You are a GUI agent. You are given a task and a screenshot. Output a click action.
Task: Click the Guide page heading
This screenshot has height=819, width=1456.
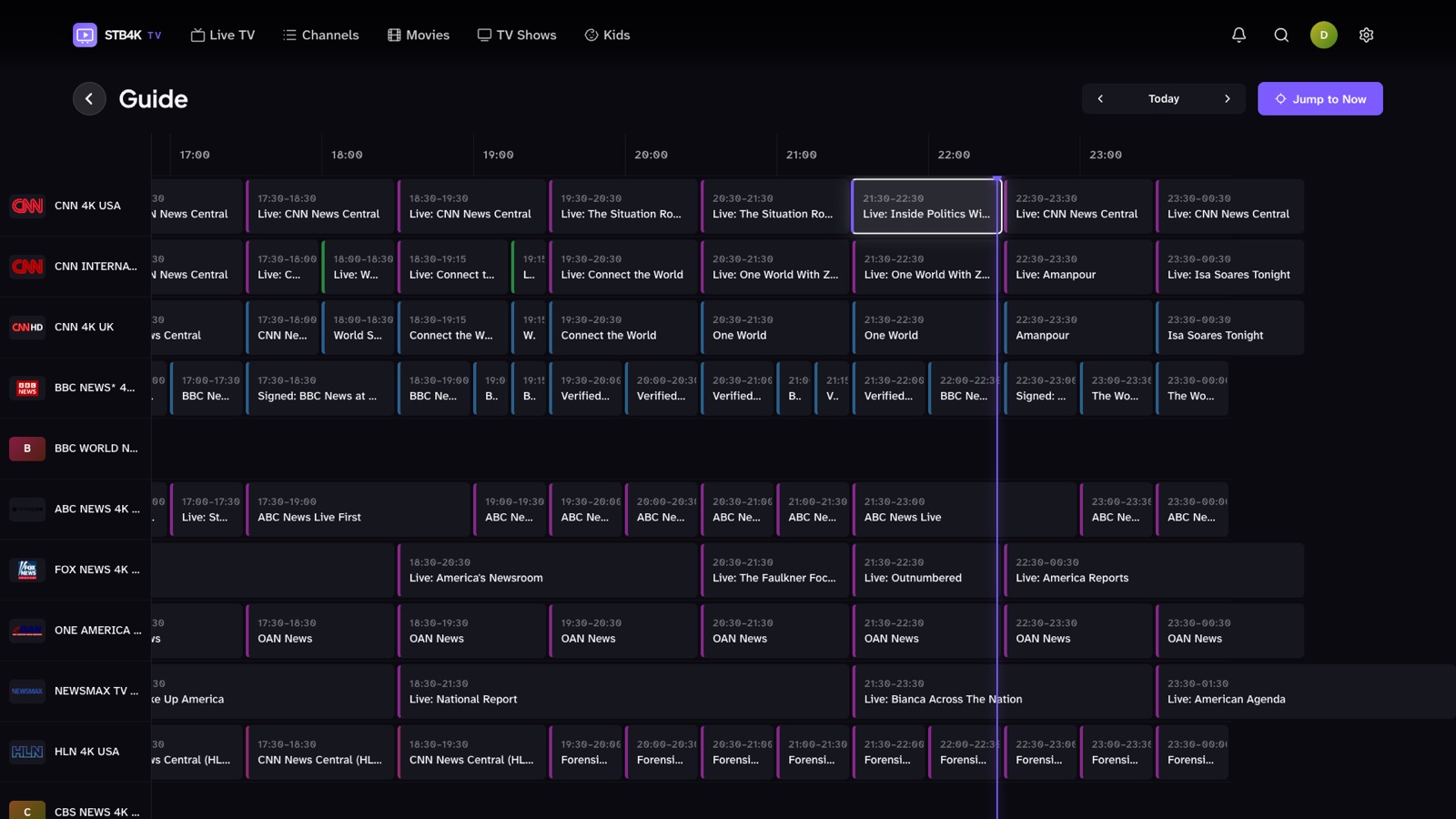tap(153, 99)
